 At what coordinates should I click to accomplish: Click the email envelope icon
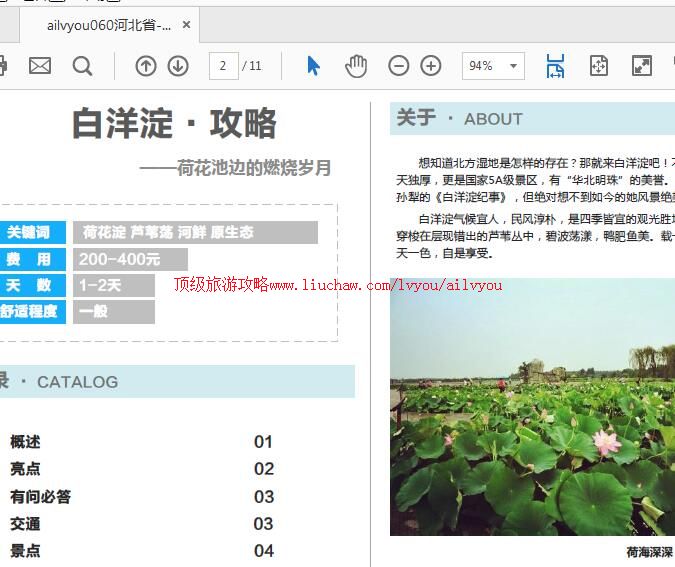tap(39, 66)
